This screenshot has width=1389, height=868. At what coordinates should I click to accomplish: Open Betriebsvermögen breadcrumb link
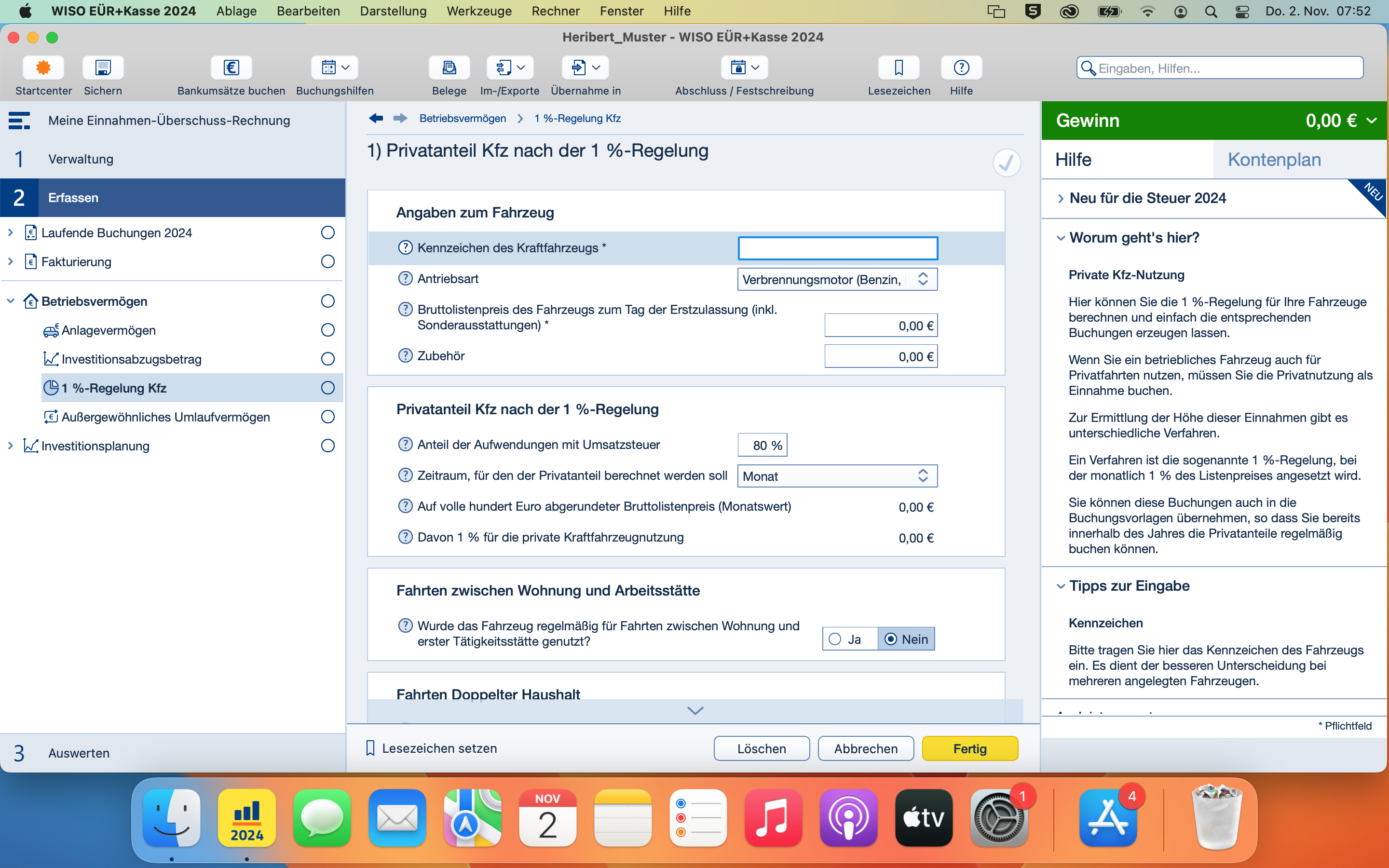[x=463, y=118]
